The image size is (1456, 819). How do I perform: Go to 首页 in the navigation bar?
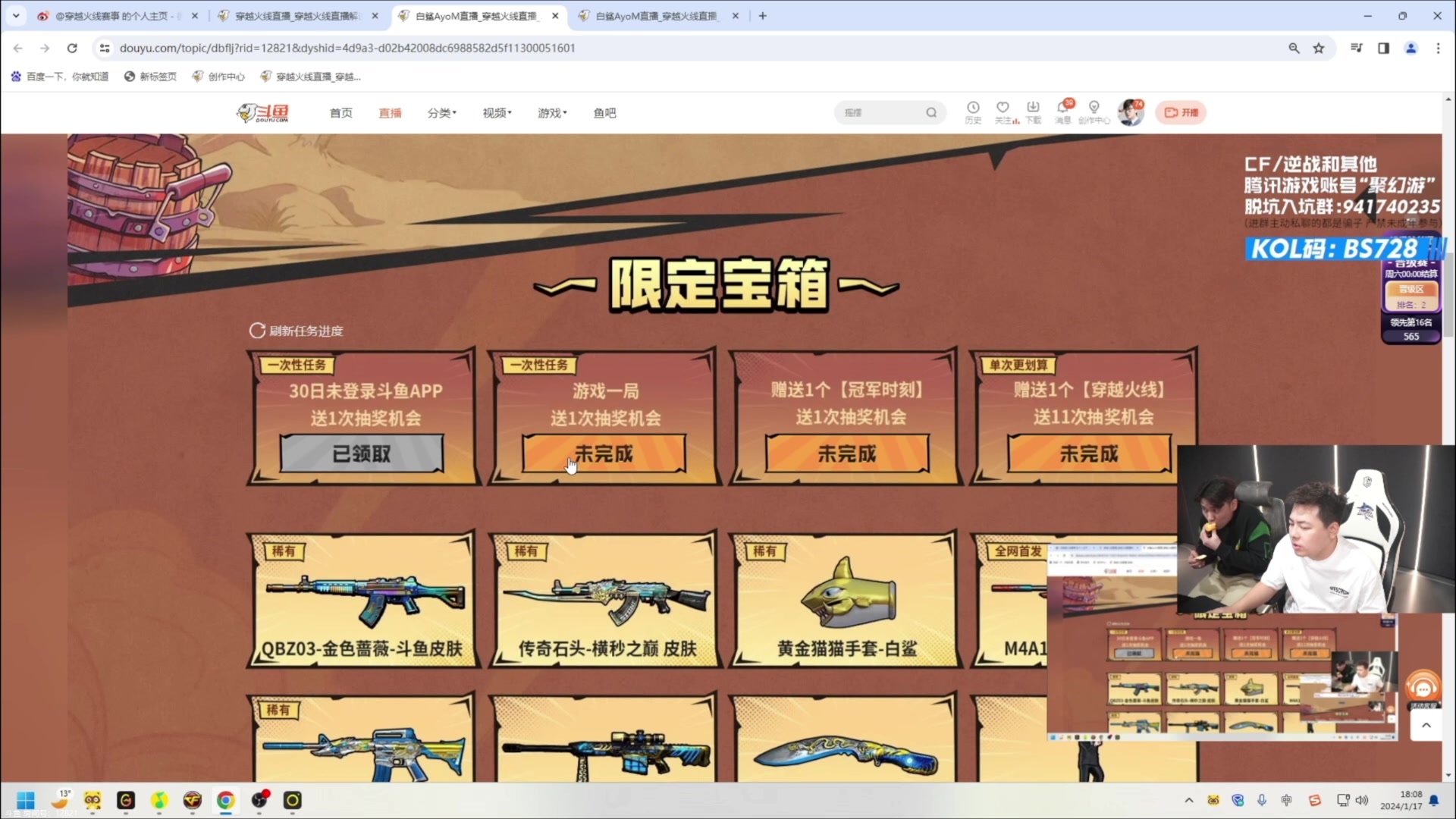pos(340,113)
